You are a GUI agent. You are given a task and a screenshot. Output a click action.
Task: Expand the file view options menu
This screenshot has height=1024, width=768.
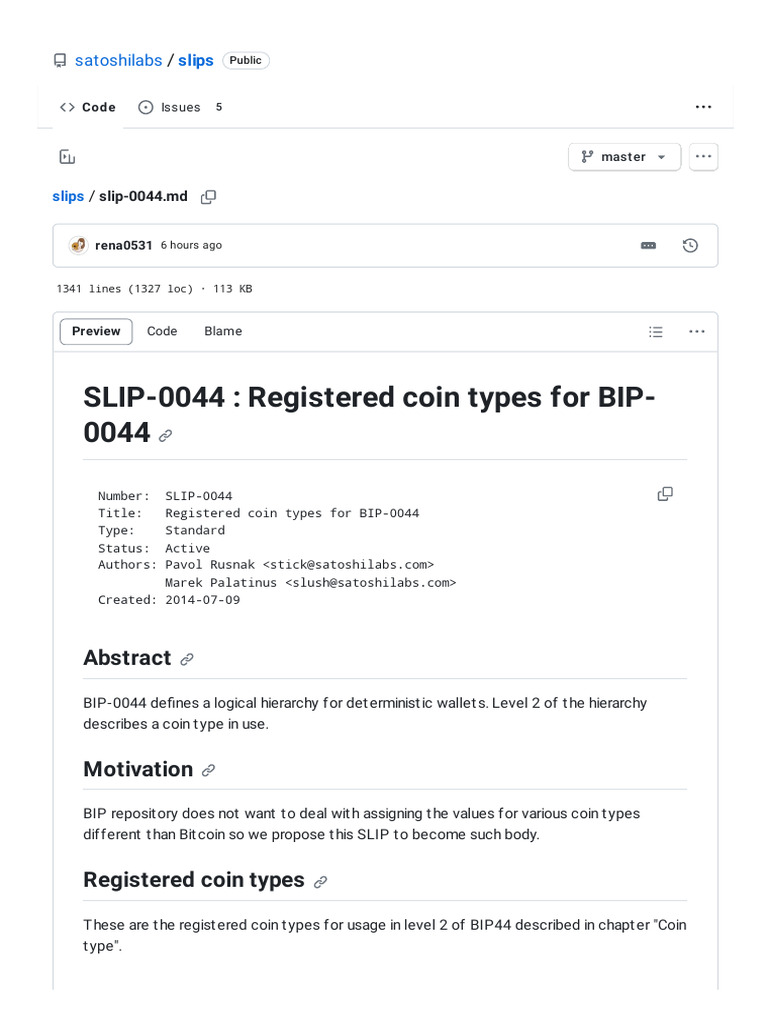coord(697,332)
